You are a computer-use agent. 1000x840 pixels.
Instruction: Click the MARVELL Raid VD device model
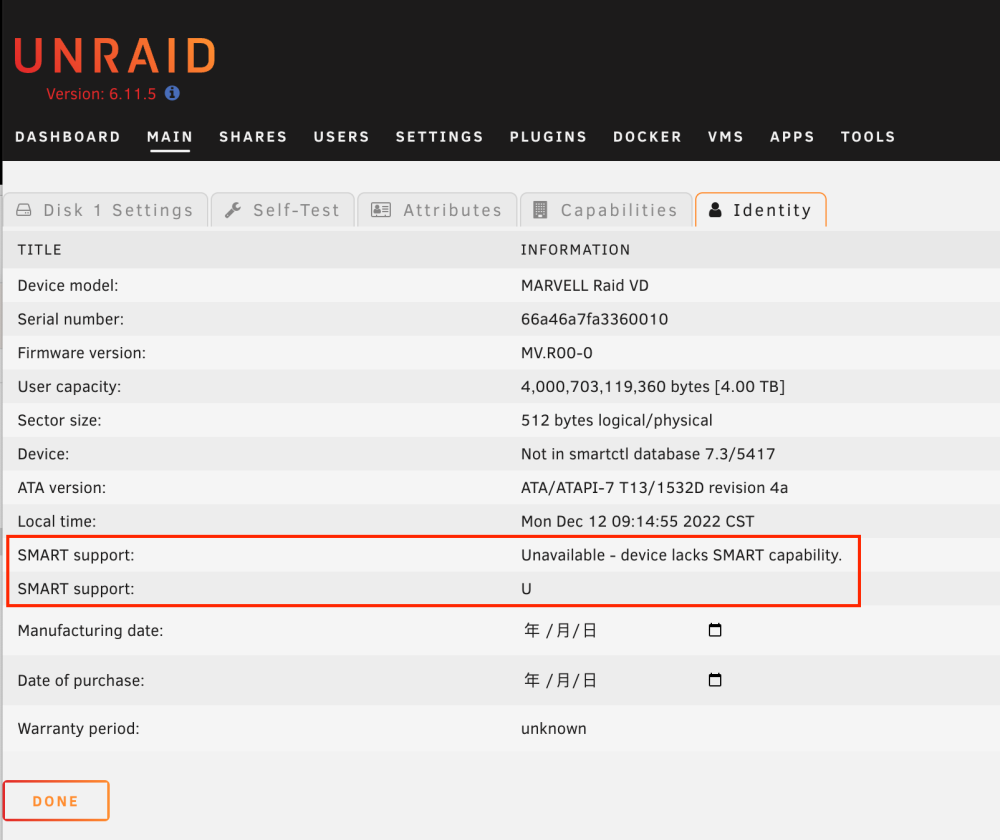pos(585,285)
